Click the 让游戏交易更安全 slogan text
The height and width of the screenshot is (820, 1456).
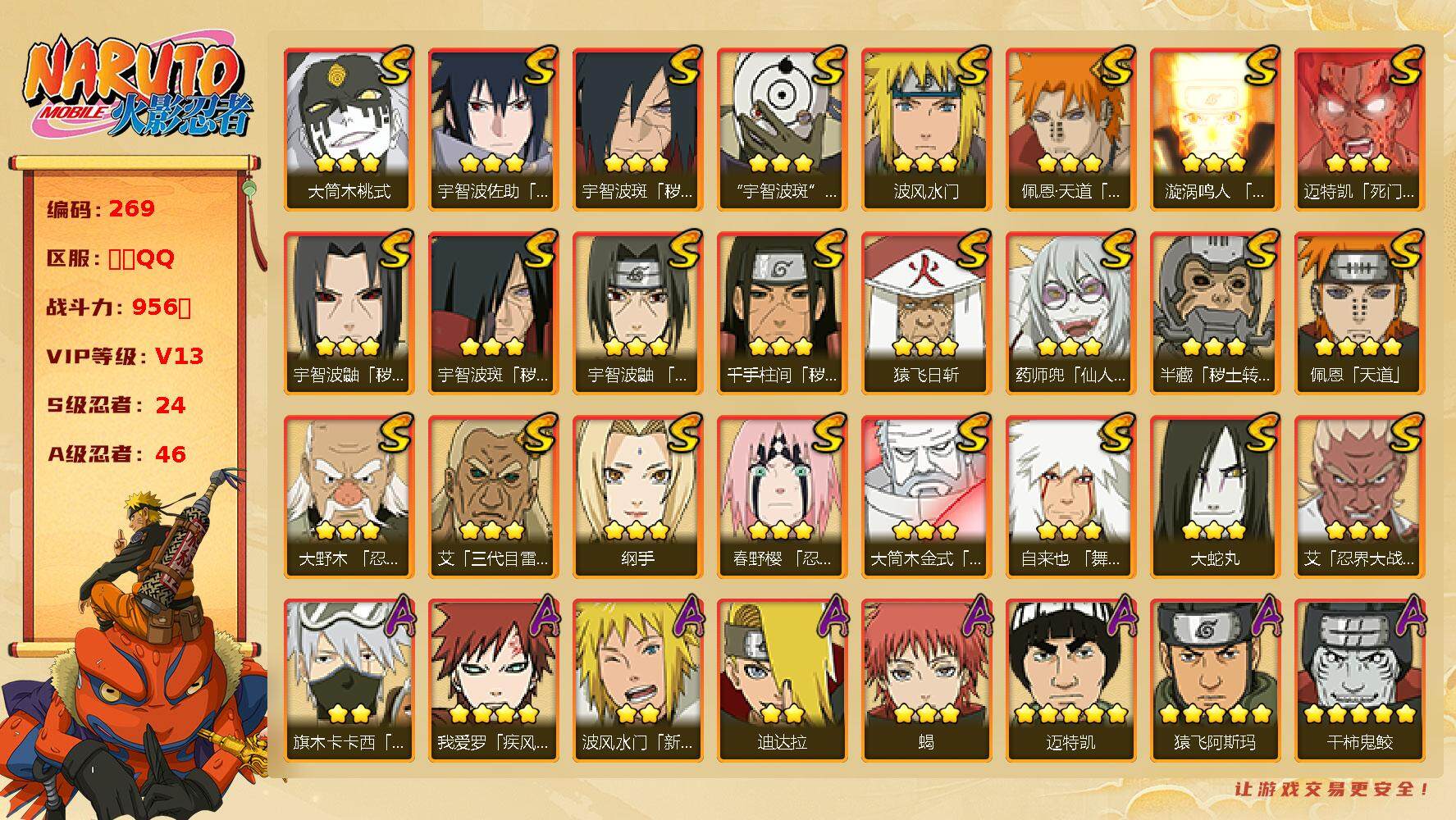(x=1333, y=789)
